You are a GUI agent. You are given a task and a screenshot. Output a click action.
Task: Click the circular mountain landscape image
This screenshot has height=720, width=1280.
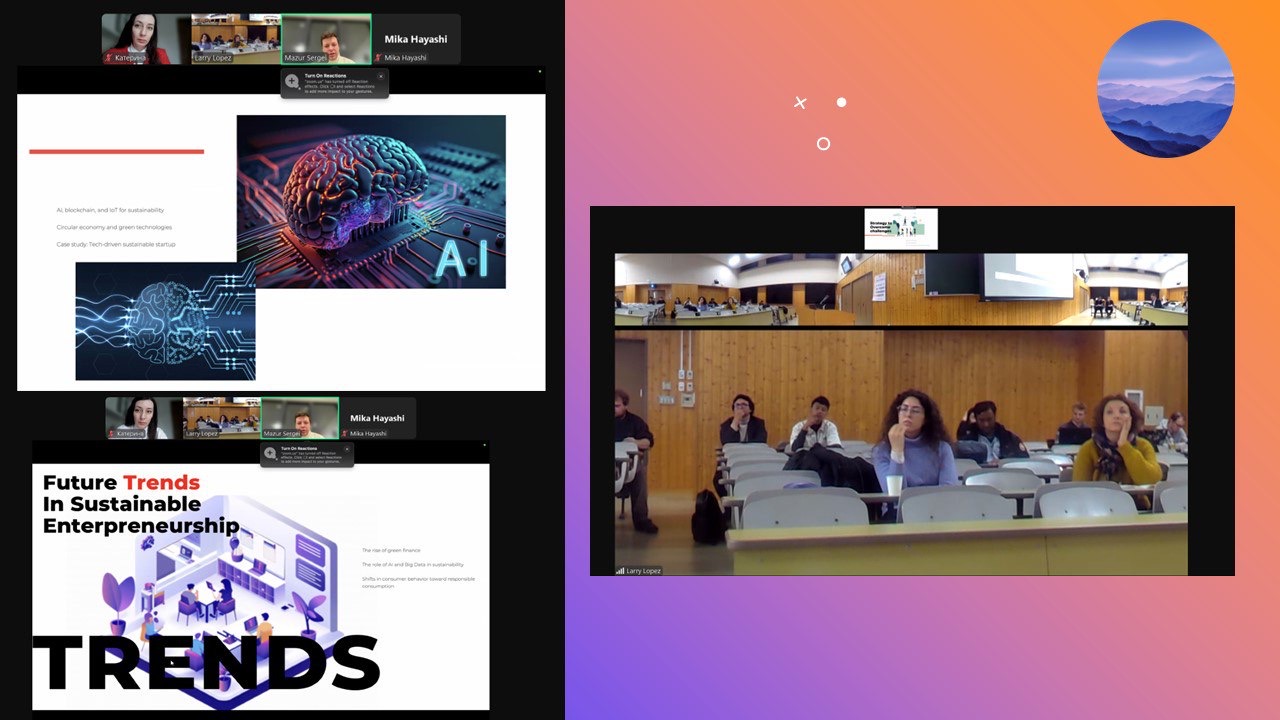tap(1165, 89)
